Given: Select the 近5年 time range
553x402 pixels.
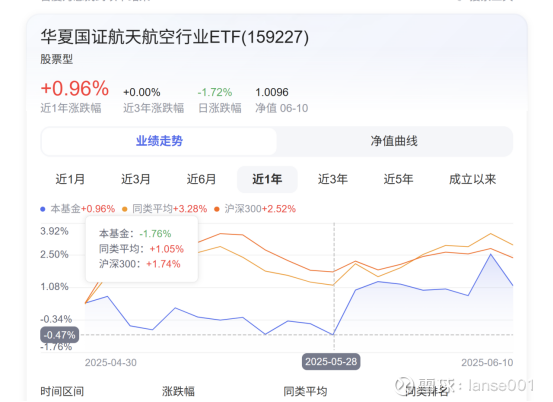Looking at the screenshot, I should pos(398,179).
